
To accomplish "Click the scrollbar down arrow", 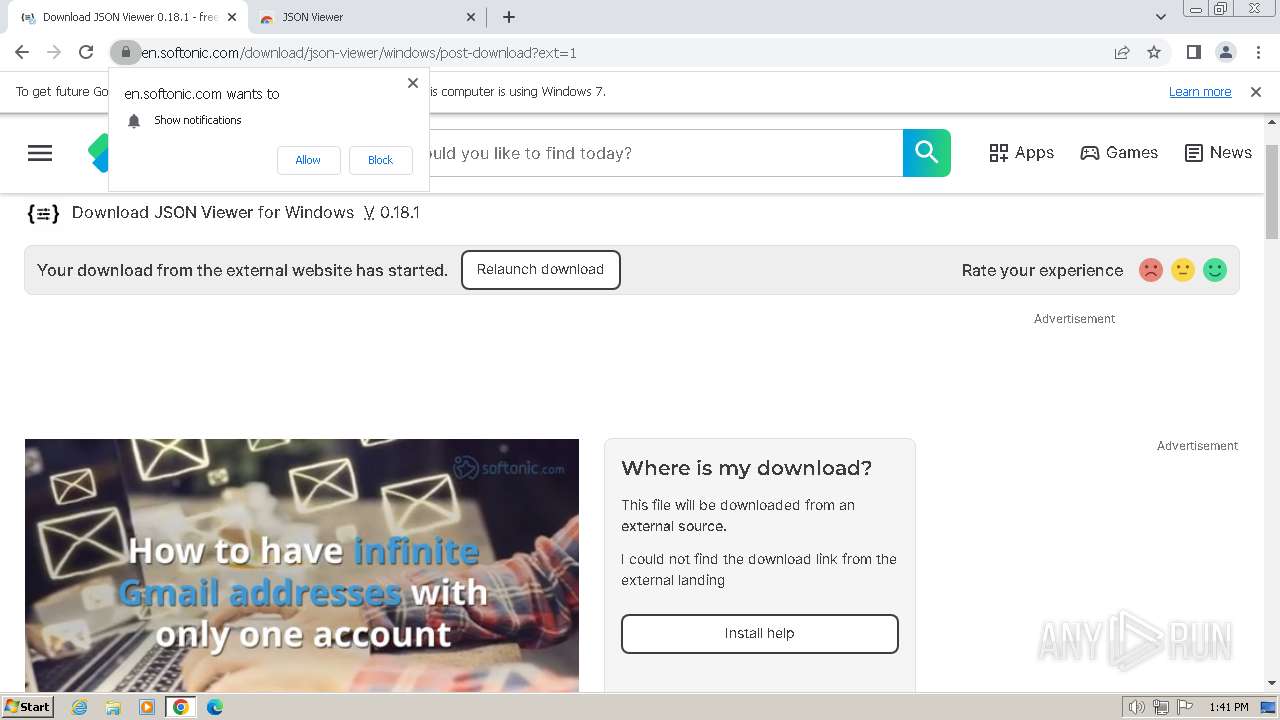I will coord(1272,683).
